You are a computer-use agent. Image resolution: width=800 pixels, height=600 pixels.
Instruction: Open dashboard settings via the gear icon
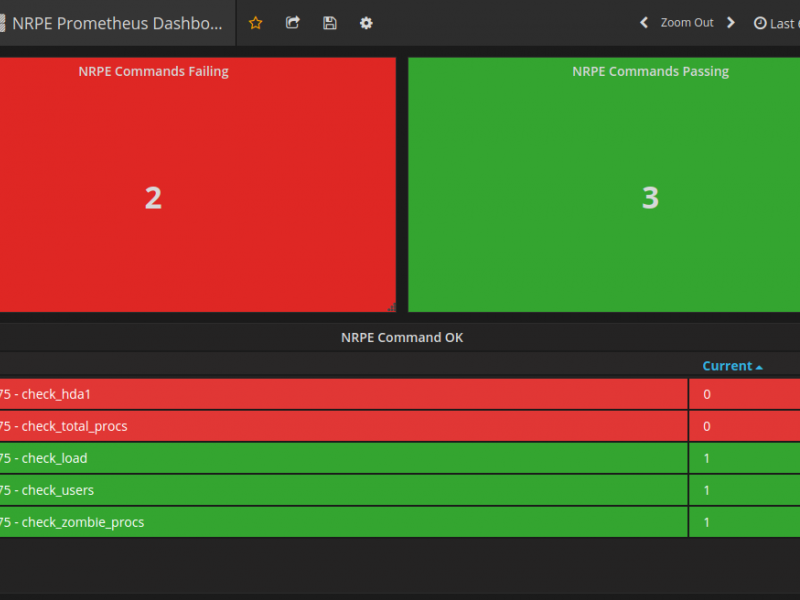point(366,23)
